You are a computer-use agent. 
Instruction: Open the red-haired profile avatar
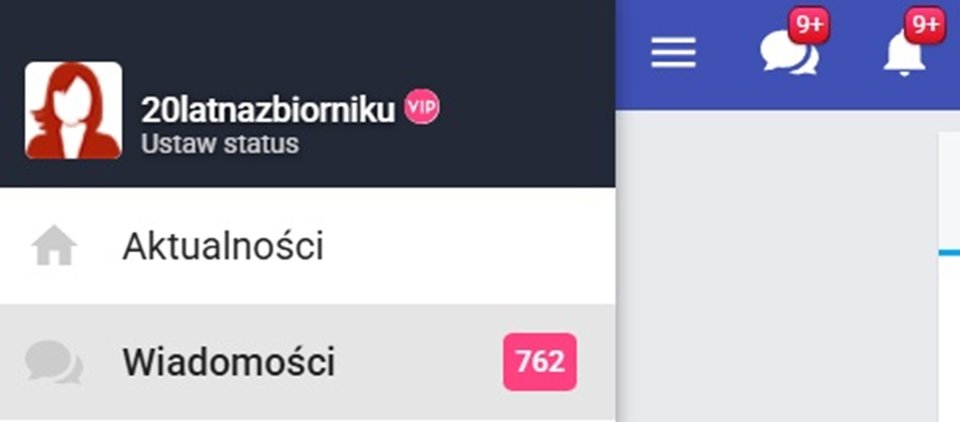point(73,110)
